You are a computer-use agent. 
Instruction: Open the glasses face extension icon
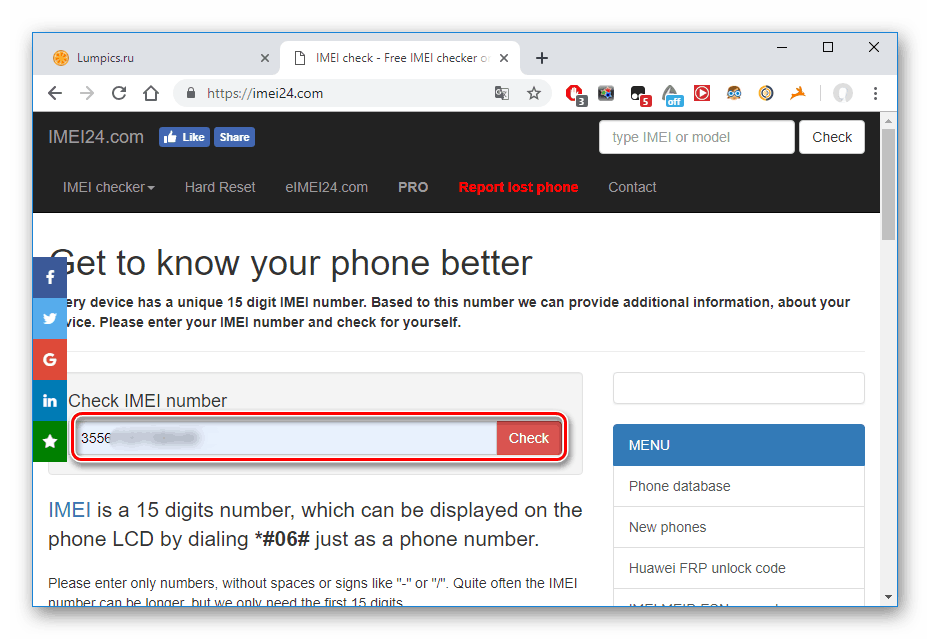pyautogui.click(x=734, y=93)
